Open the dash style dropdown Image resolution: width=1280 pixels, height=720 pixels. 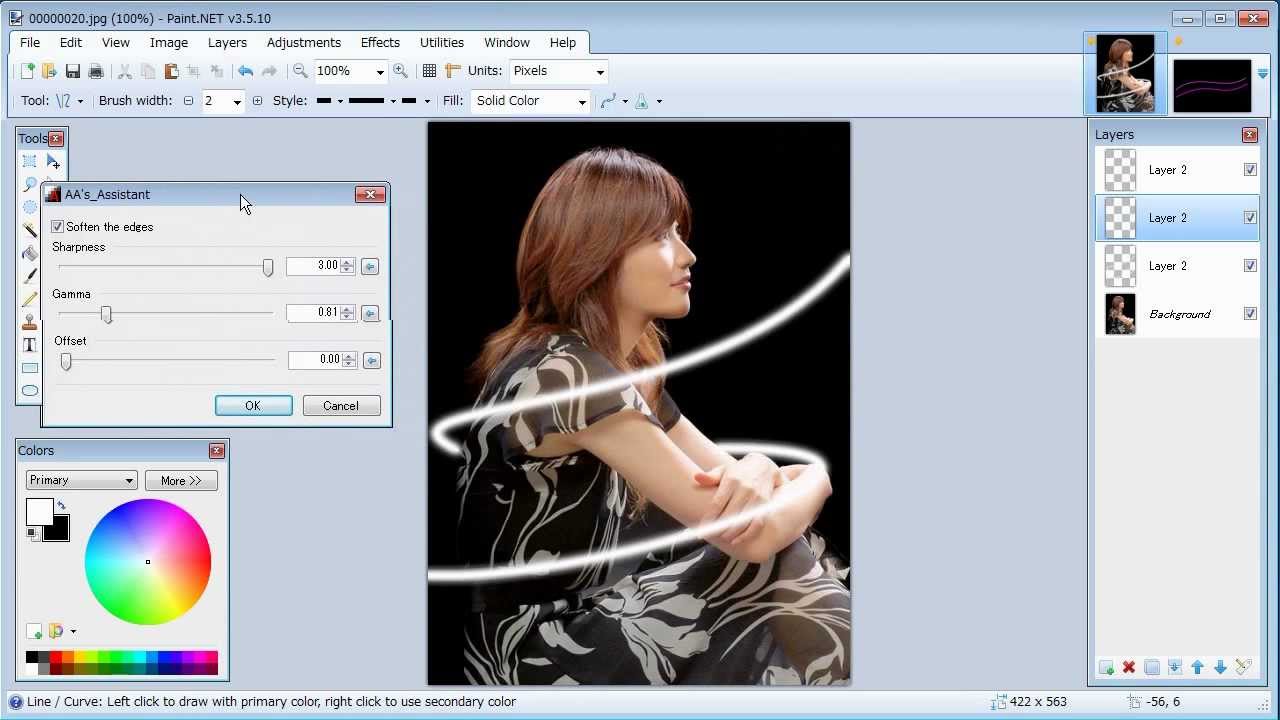coord(393,101)
